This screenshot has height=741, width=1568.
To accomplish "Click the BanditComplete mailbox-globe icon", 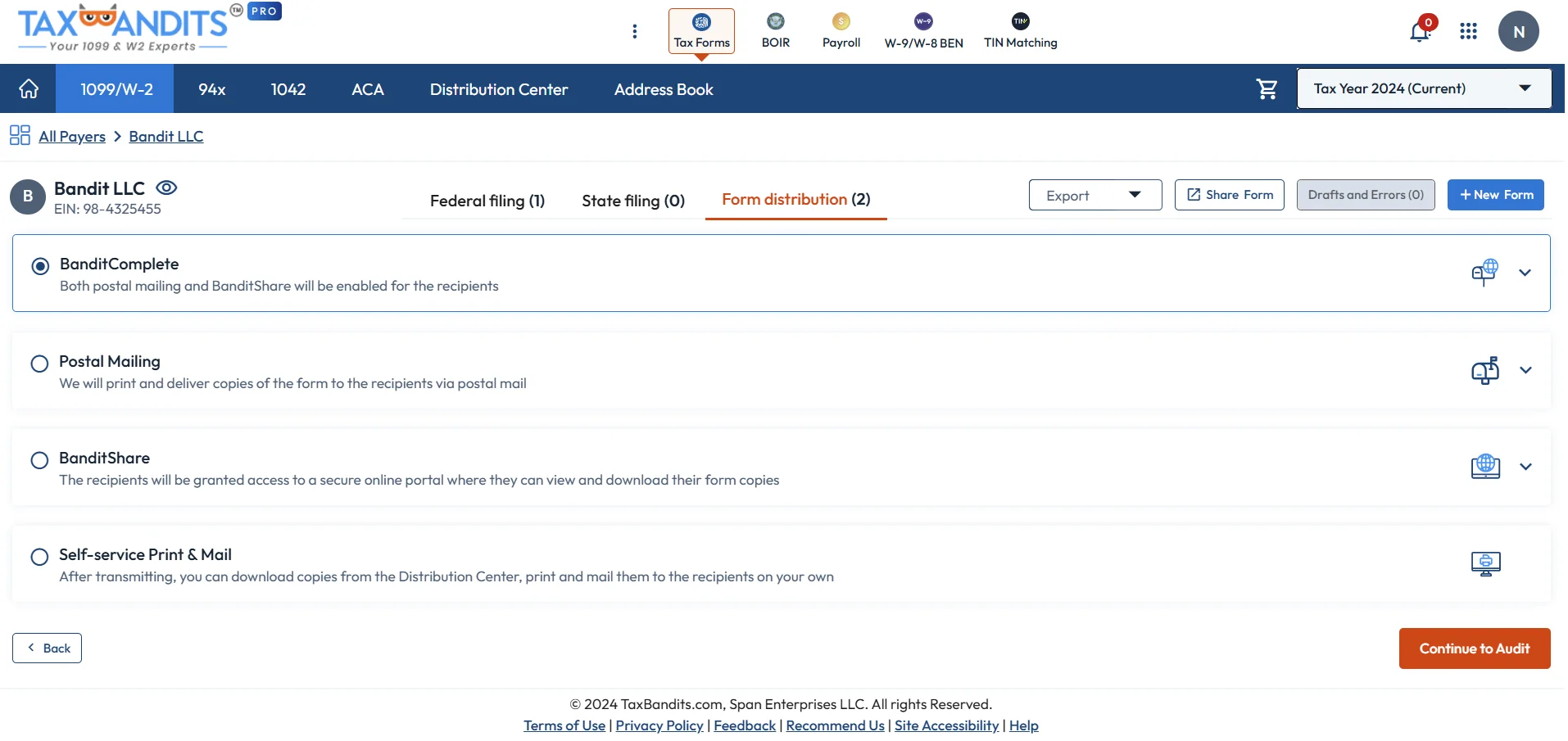I will pyautogui.click(x=1484, y=273).
